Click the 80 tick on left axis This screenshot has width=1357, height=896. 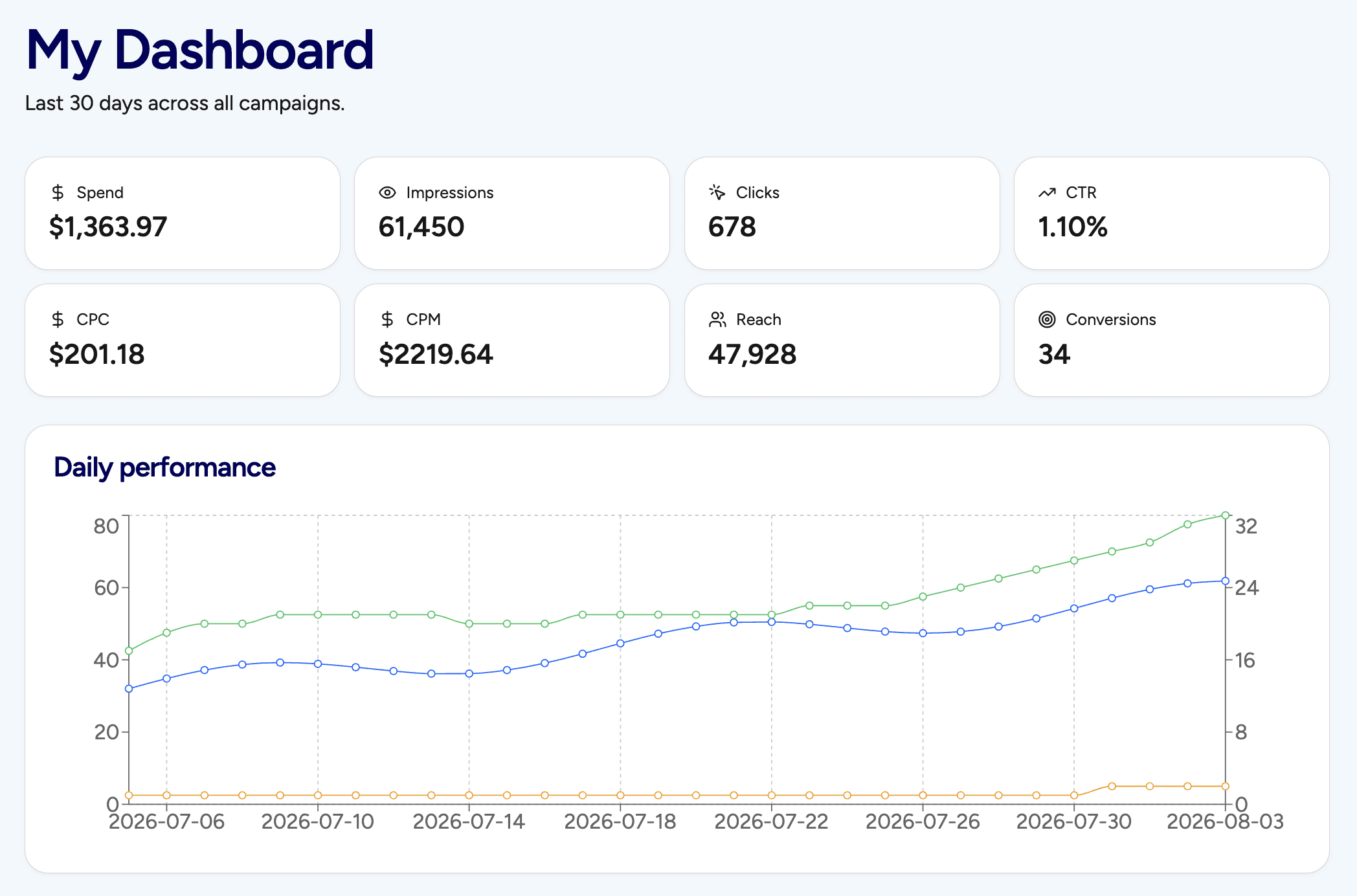coord(106,526)
